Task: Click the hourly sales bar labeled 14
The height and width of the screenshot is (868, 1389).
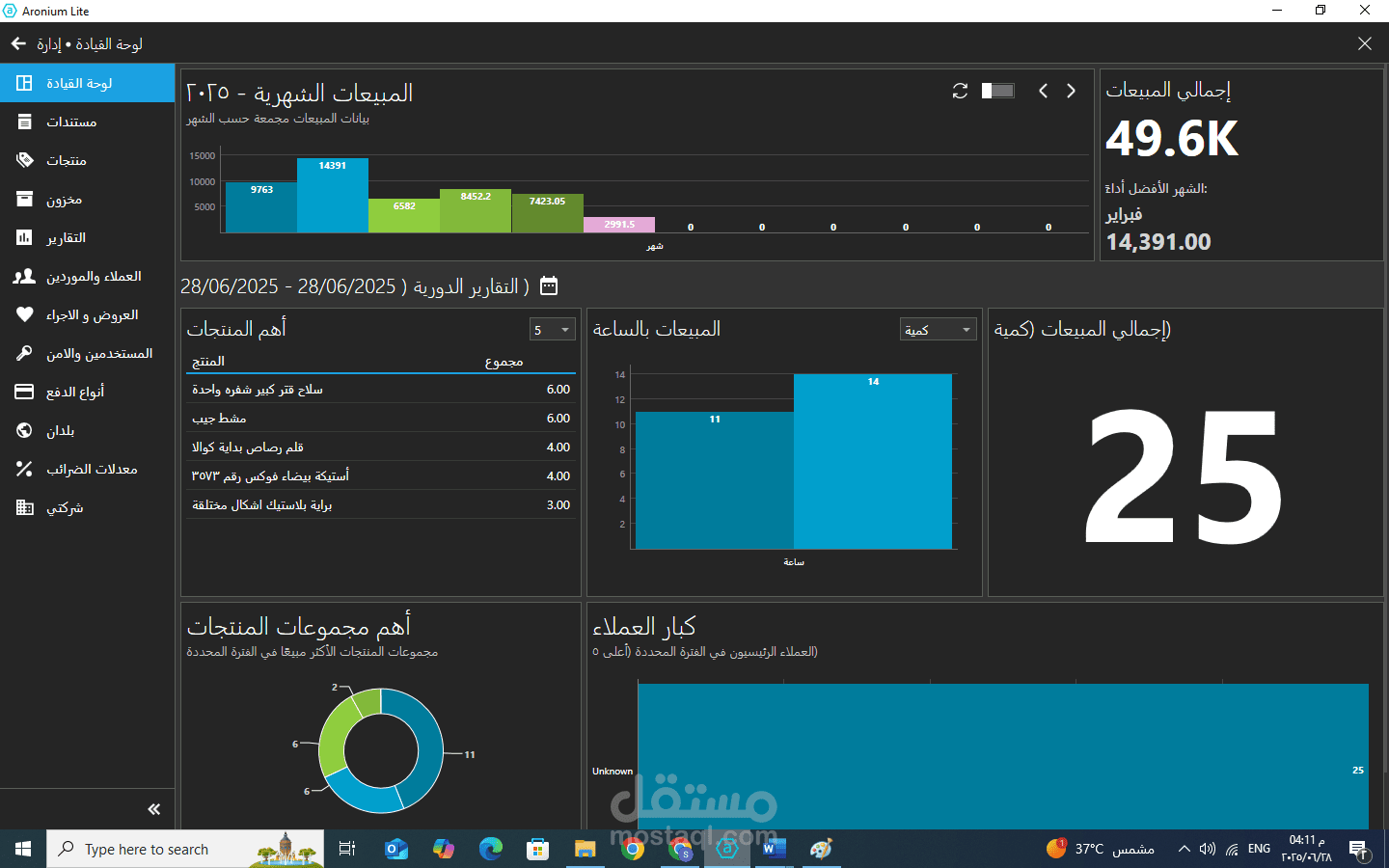Action: (x=873, y=462)
